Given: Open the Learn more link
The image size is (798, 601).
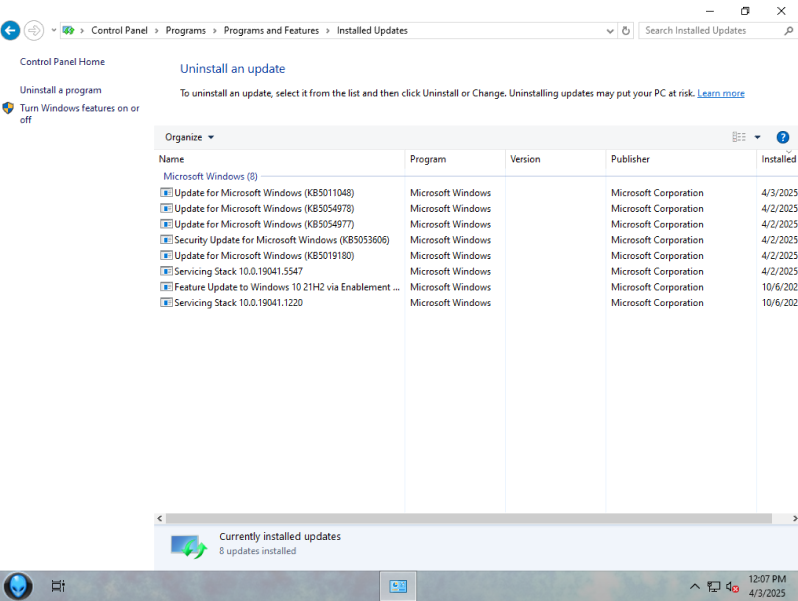Looking at the screenshot, I should pos(721,93).
